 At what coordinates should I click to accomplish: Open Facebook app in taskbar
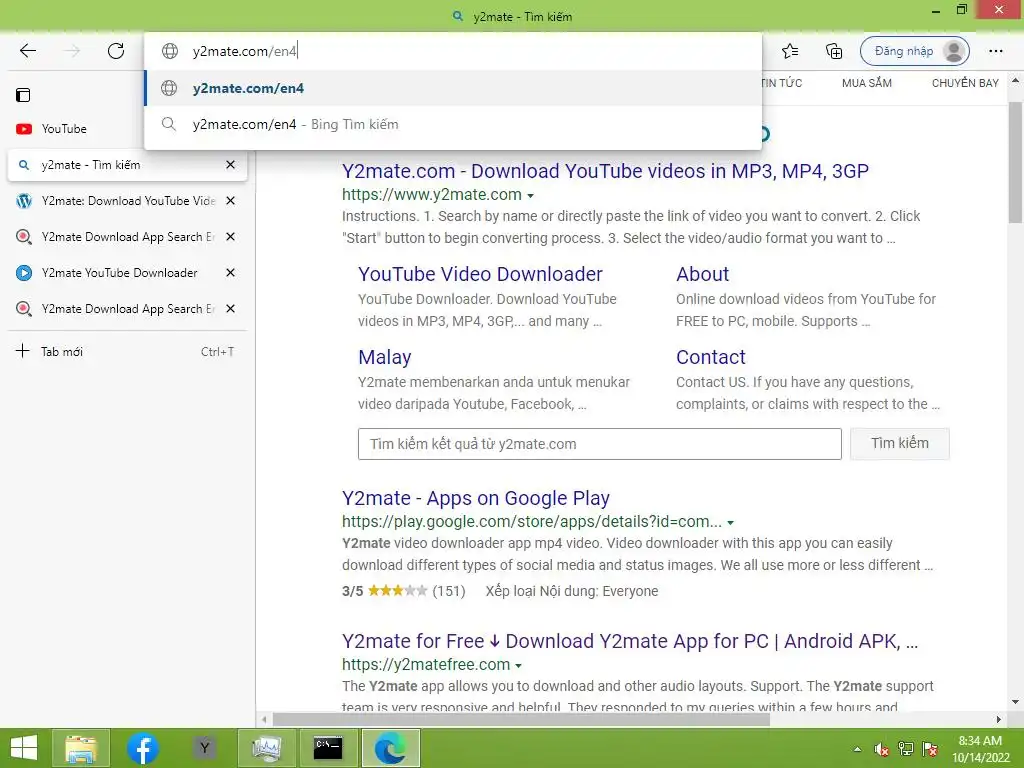click(142, 748)
